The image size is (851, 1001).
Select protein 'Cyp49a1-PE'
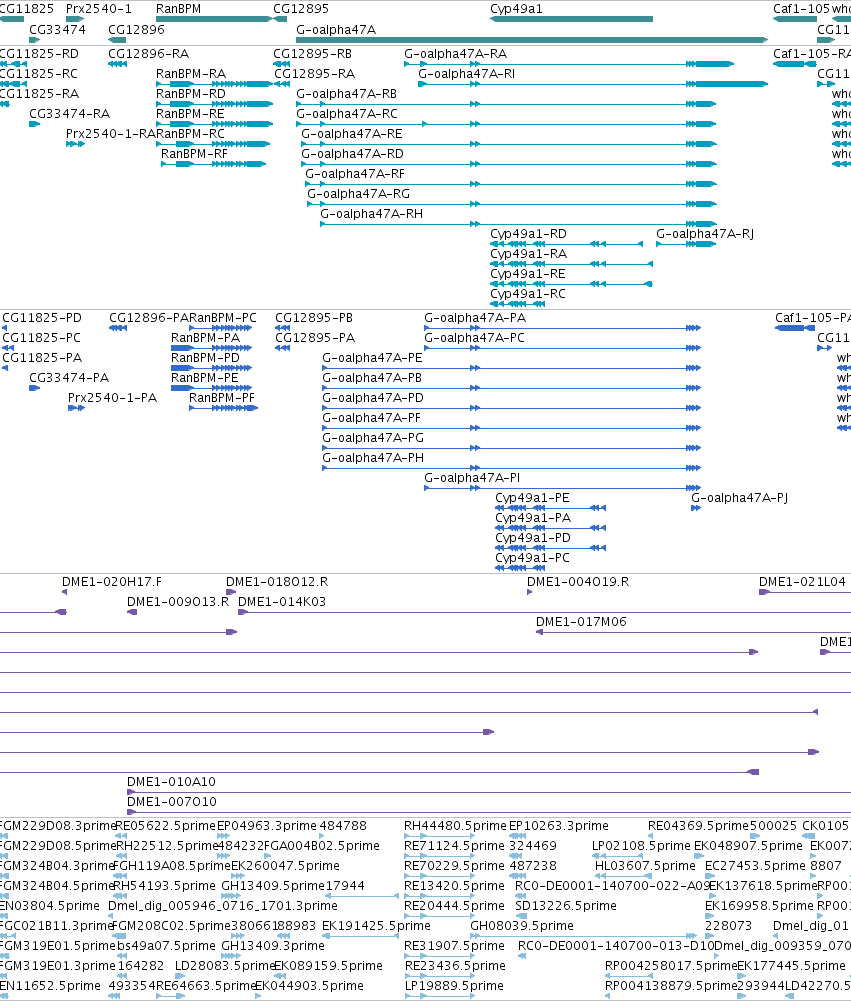532,498
